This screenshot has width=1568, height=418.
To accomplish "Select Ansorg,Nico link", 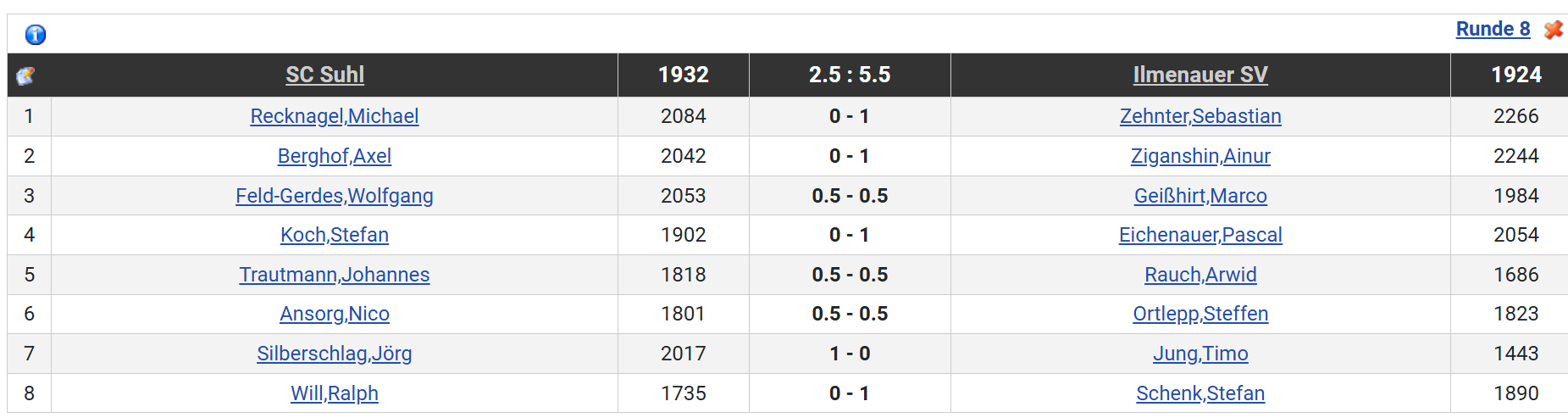I will [x=334, y=314].
